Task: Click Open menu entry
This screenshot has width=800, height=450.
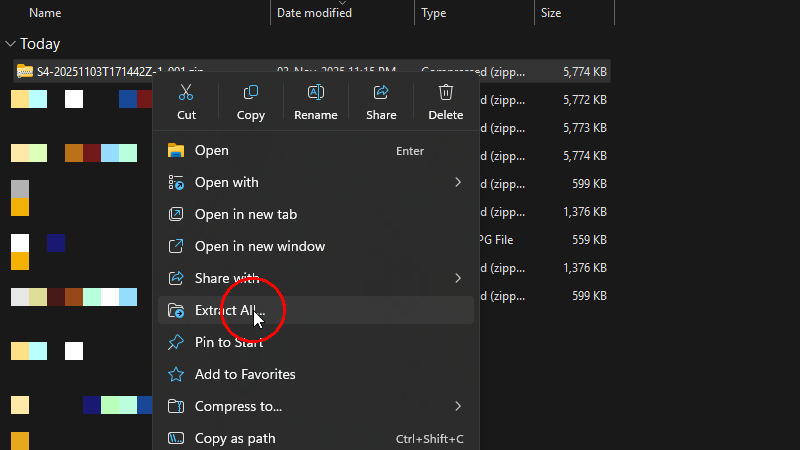Action: click(212, 150)
